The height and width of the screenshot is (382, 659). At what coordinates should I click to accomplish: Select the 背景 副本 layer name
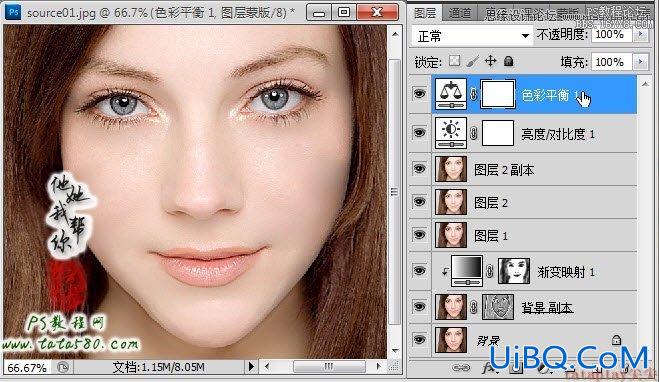click(x=547, y=308)
